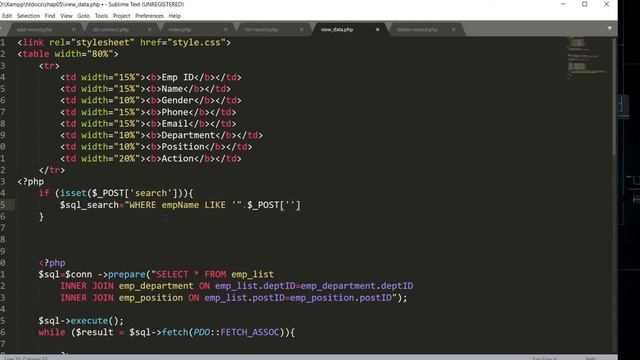Click 'Position' header text

[x=183, y=147]
